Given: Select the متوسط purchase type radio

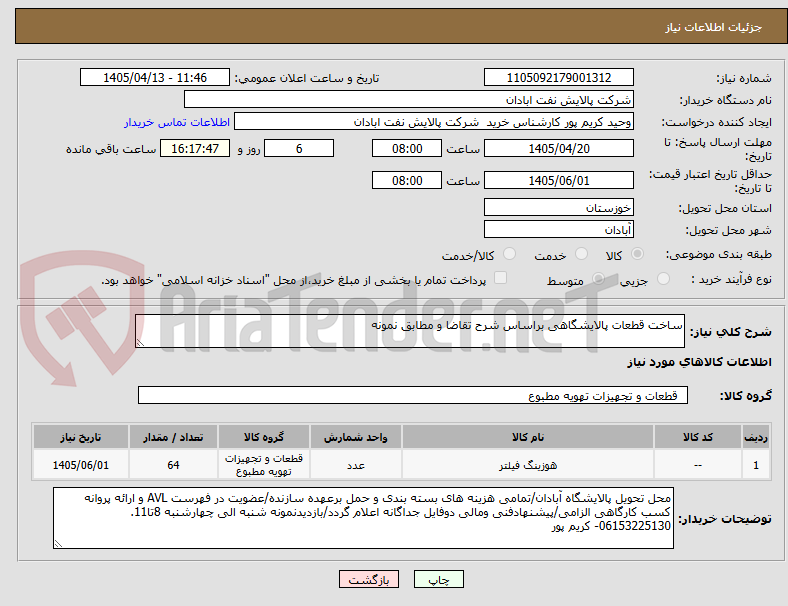Looking at the screenshot, I should [x=599, y=279].
